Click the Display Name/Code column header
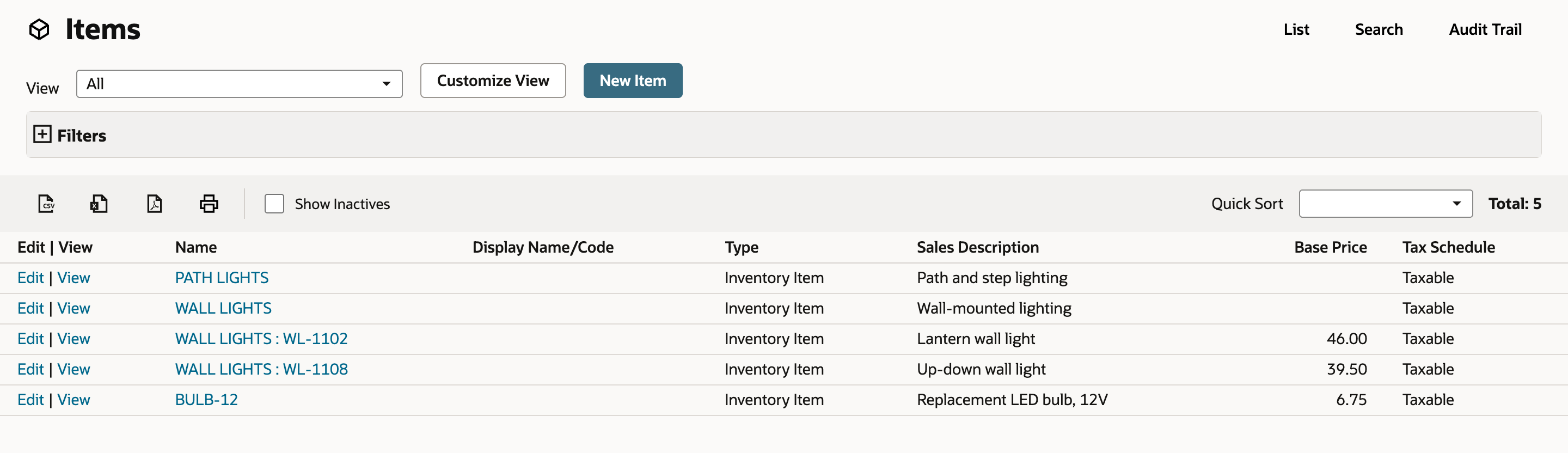 click(543, 247)
